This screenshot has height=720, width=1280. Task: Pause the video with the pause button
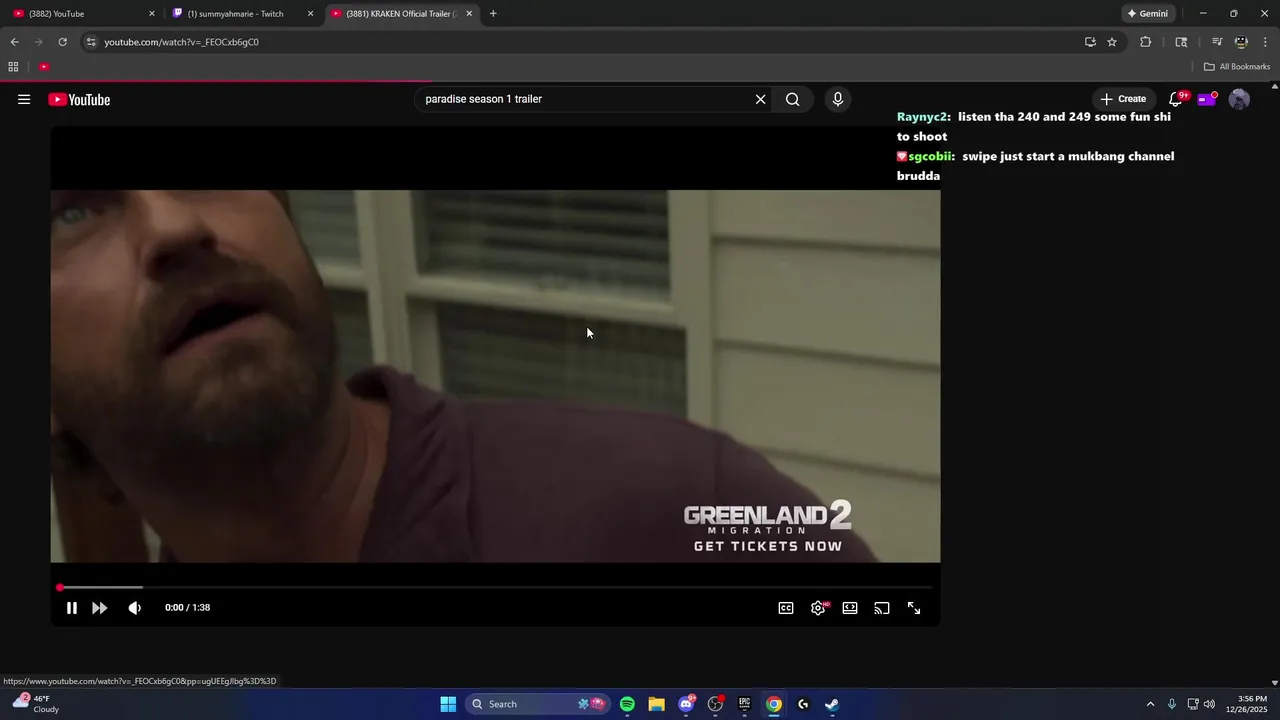72,608
